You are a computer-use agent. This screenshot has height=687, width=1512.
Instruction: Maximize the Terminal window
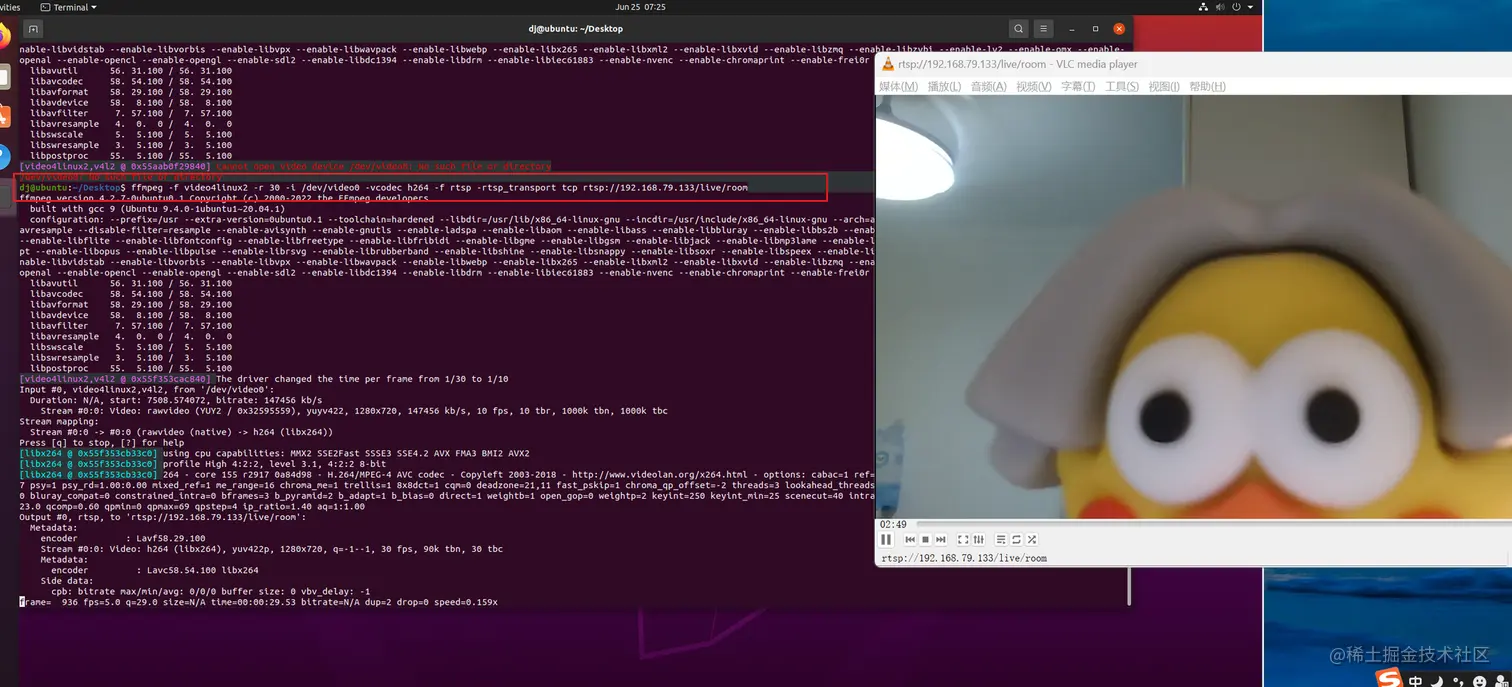coord(1095,29)
